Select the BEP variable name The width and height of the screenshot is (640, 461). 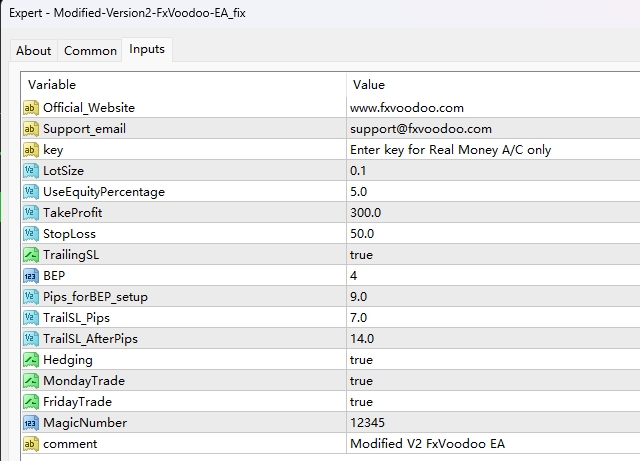point(54,276)
